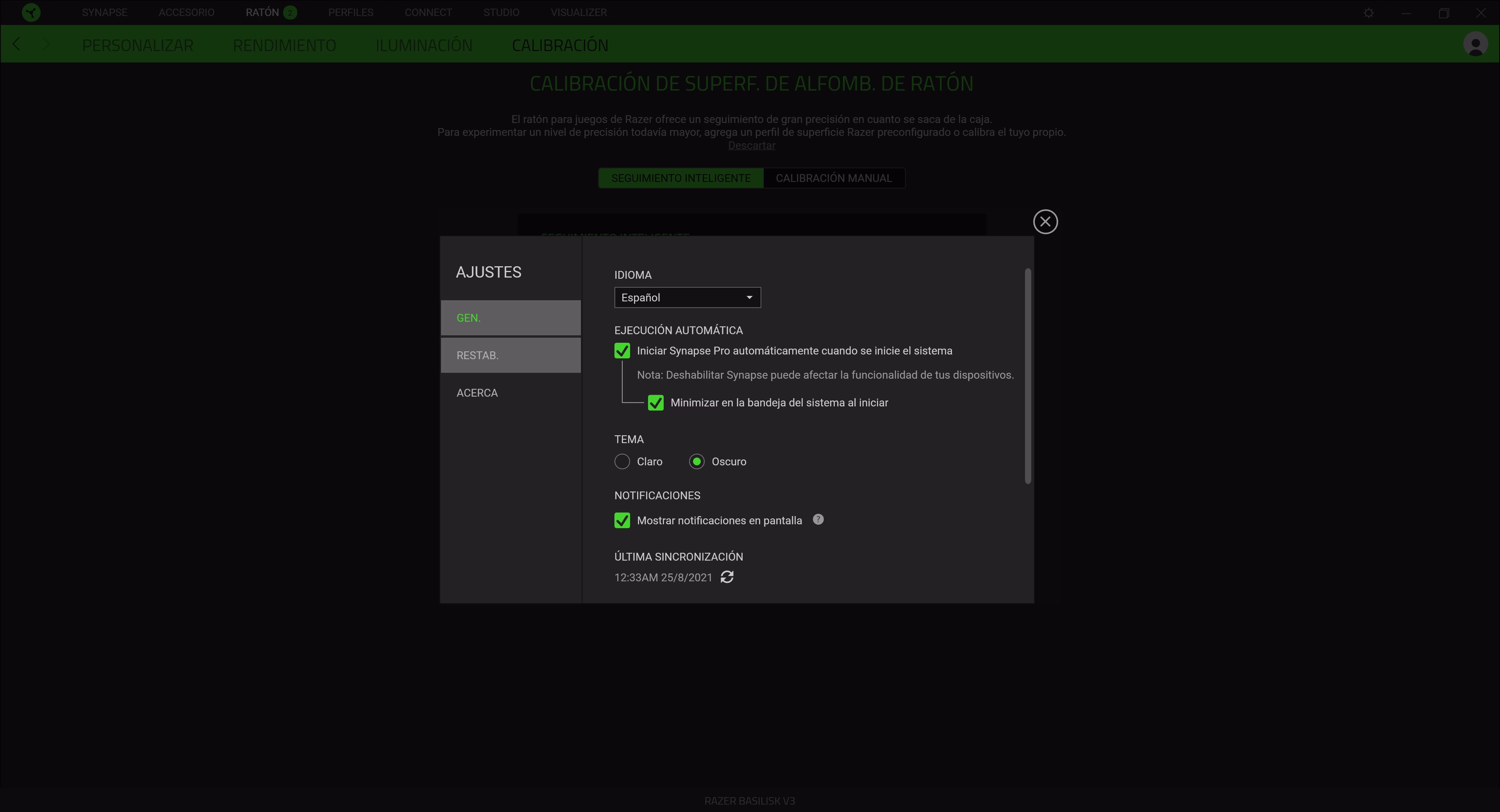Switch to ILUMINACIÓN tab

coord(423,45)
